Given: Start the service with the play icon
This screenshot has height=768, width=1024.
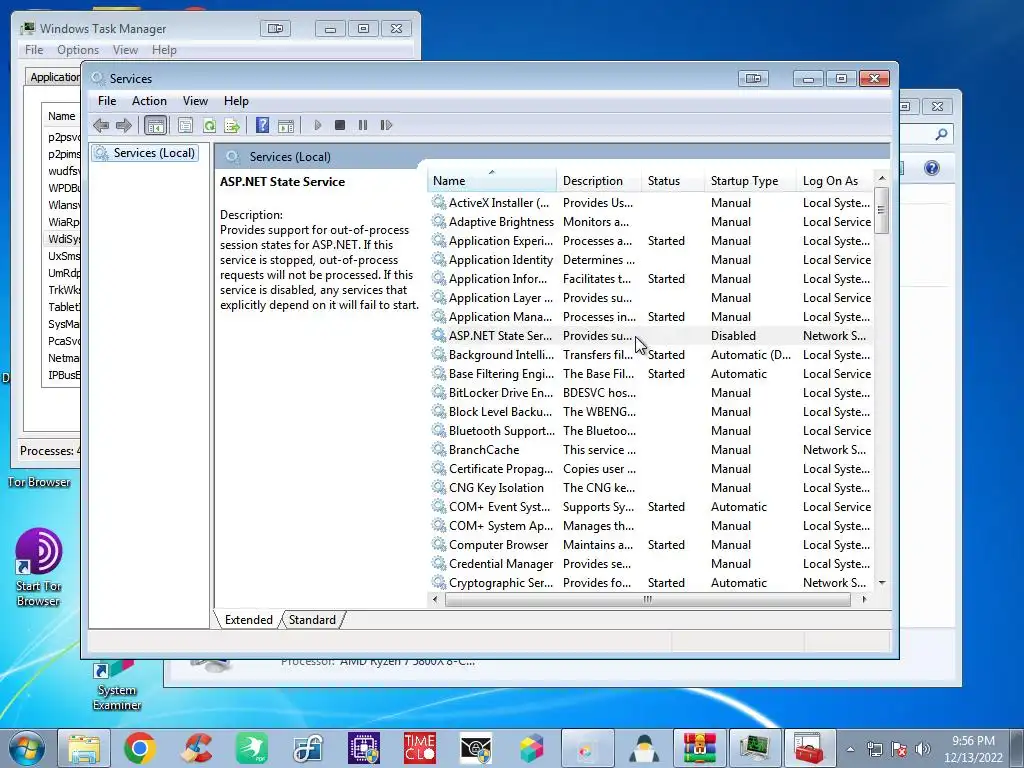Looking at the screenshot, I should pyautogui.click(x=318, y=125).
